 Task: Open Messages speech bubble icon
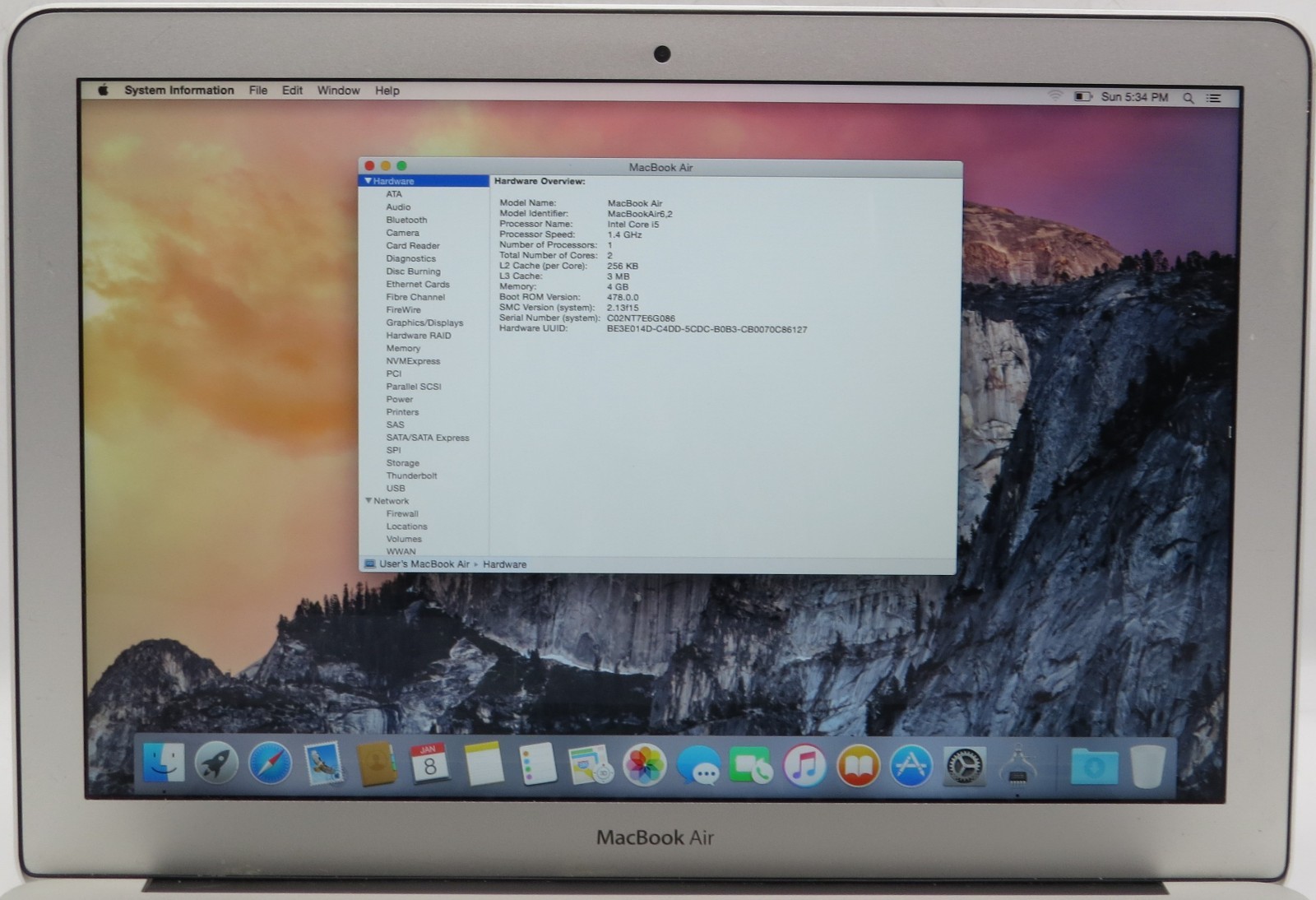tap(698, 766)
